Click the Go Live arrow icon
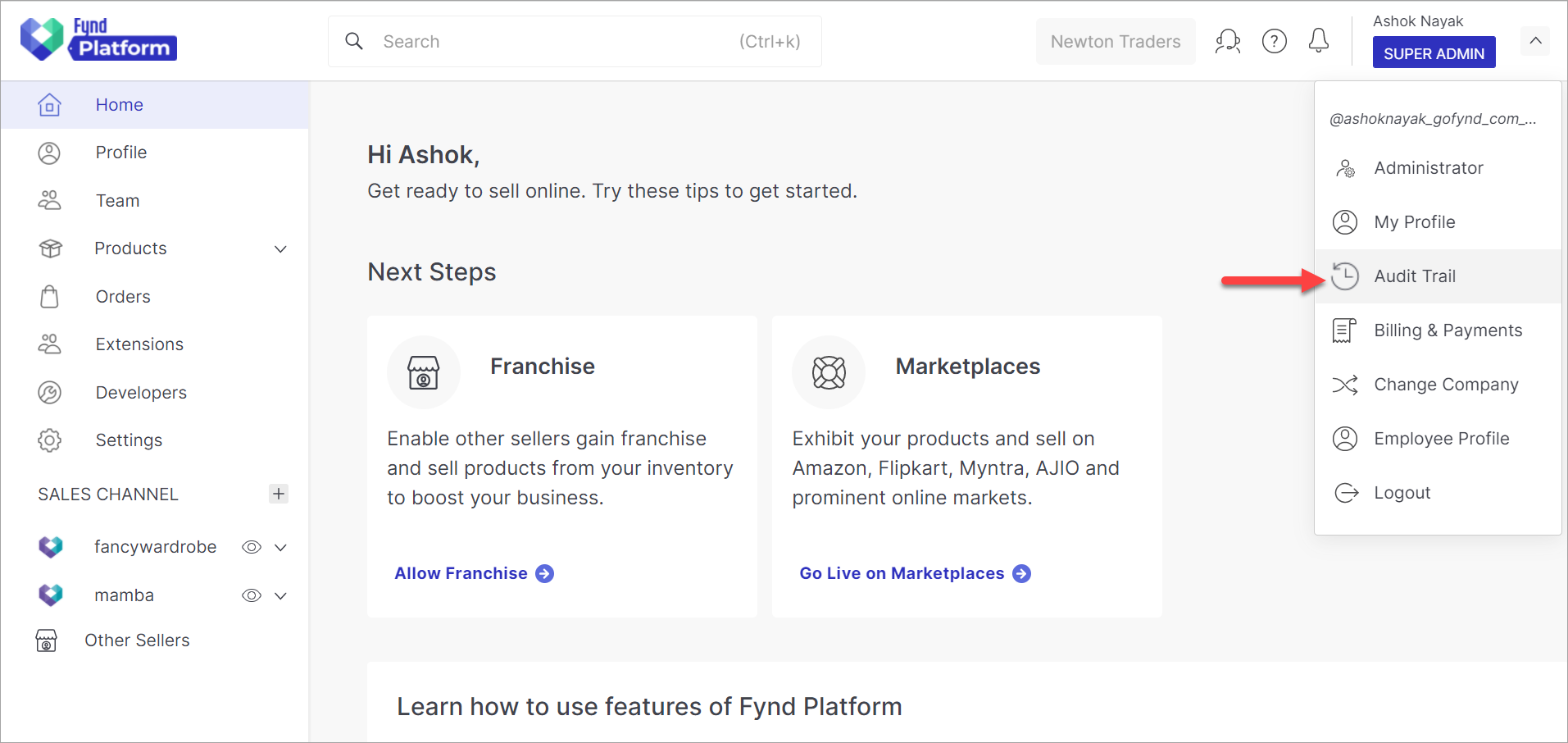Image resolution: width=1568 pixels, height=743 pixels. coord(1021,574)
